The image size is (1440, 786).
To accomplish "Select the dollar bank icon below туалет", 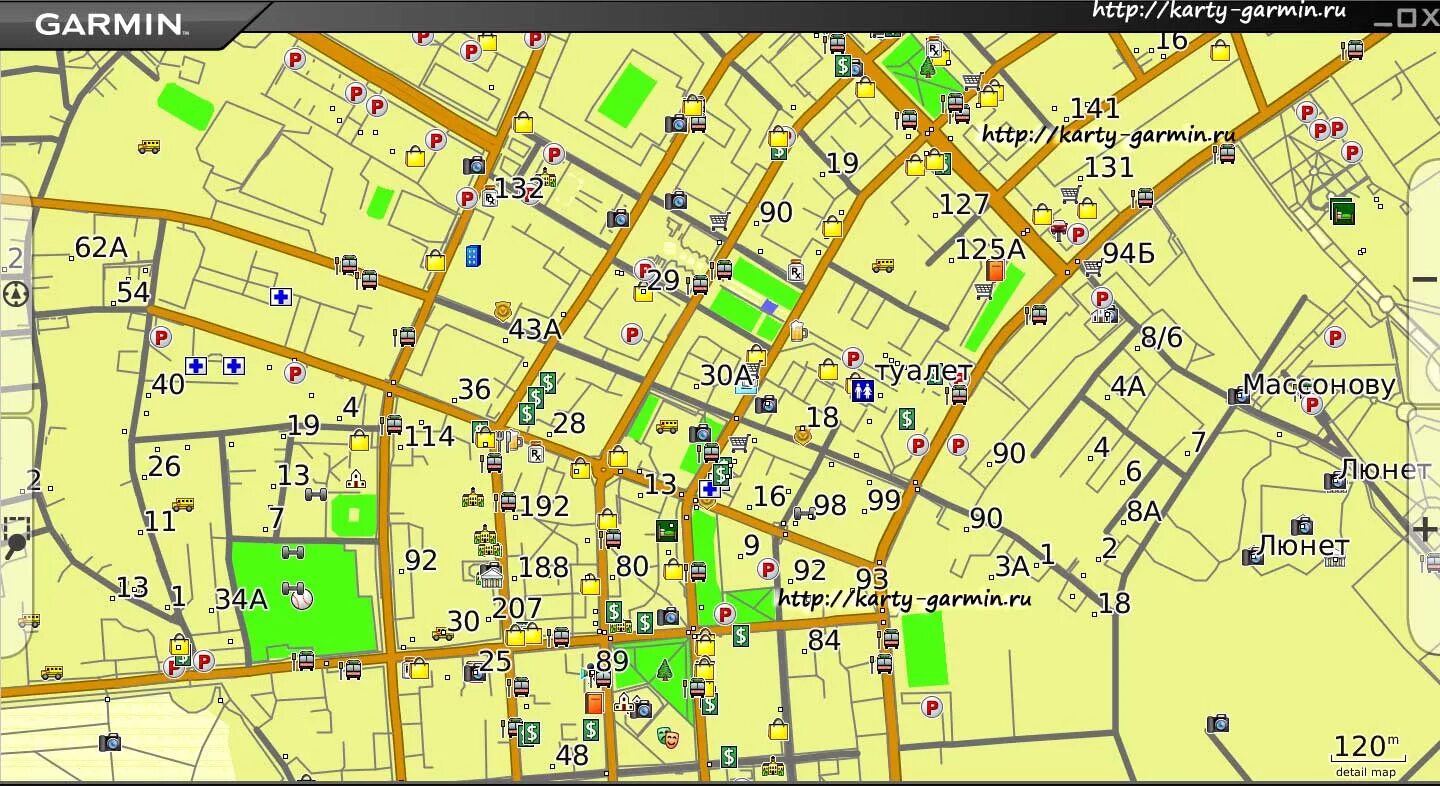I will pyautogui.click(x=906, y=418).
